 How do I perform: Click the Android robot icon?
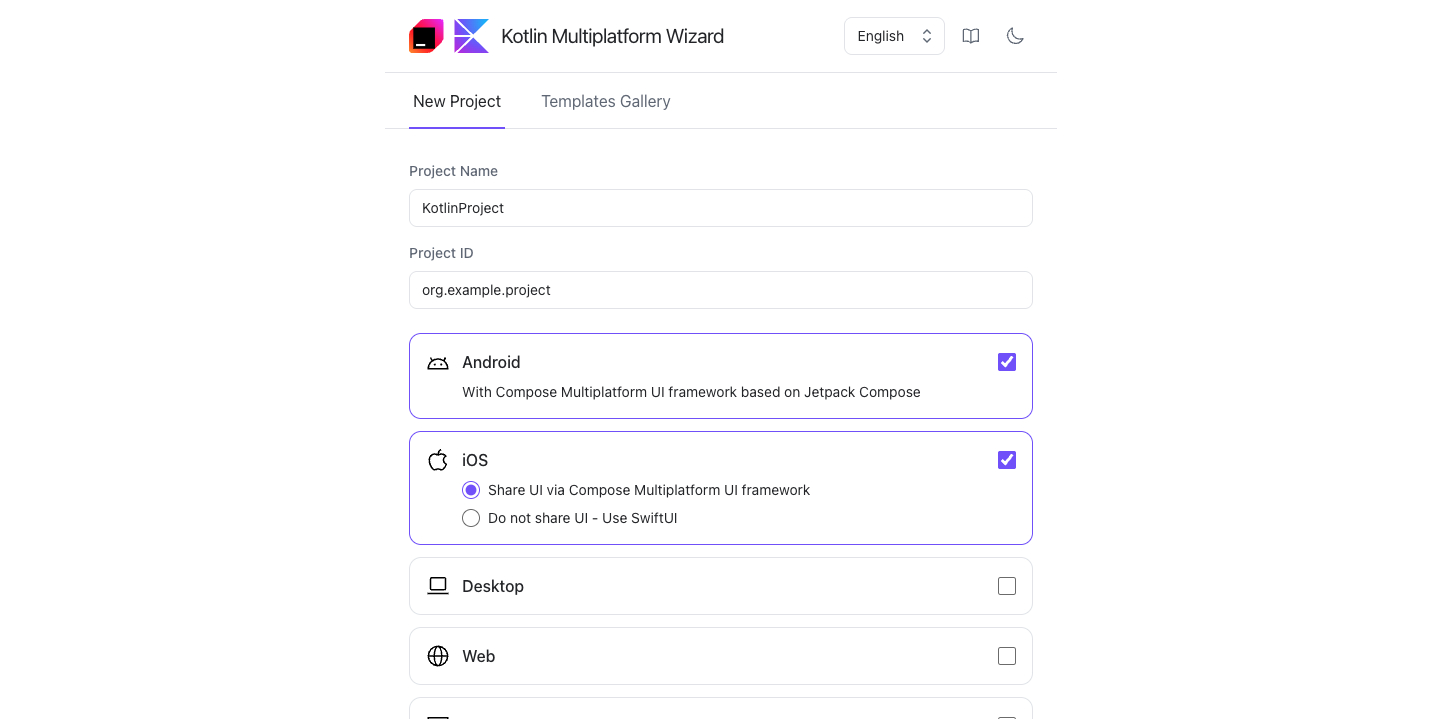pos(437,362)
